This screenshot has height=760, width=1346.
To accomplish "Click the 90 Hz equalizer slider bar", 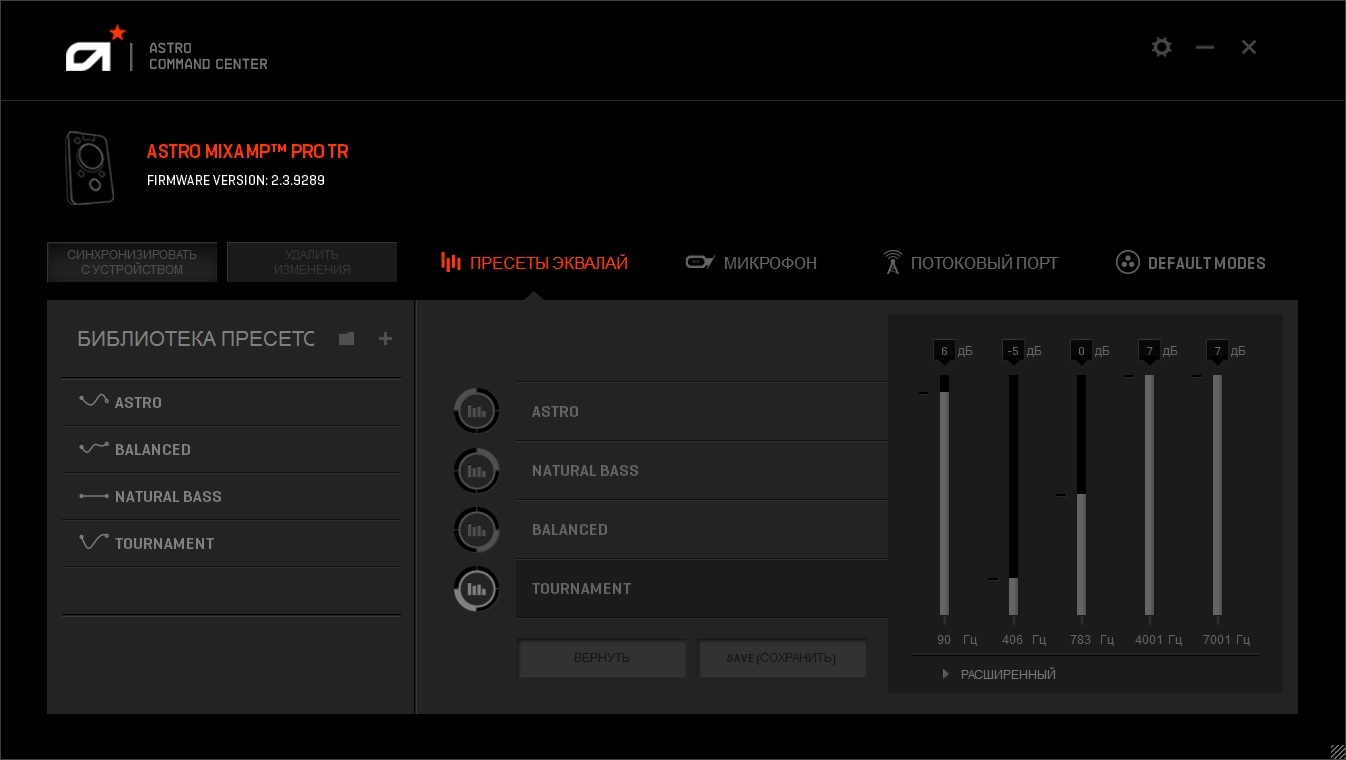I will pyautogui.click(x=944, y=500).
